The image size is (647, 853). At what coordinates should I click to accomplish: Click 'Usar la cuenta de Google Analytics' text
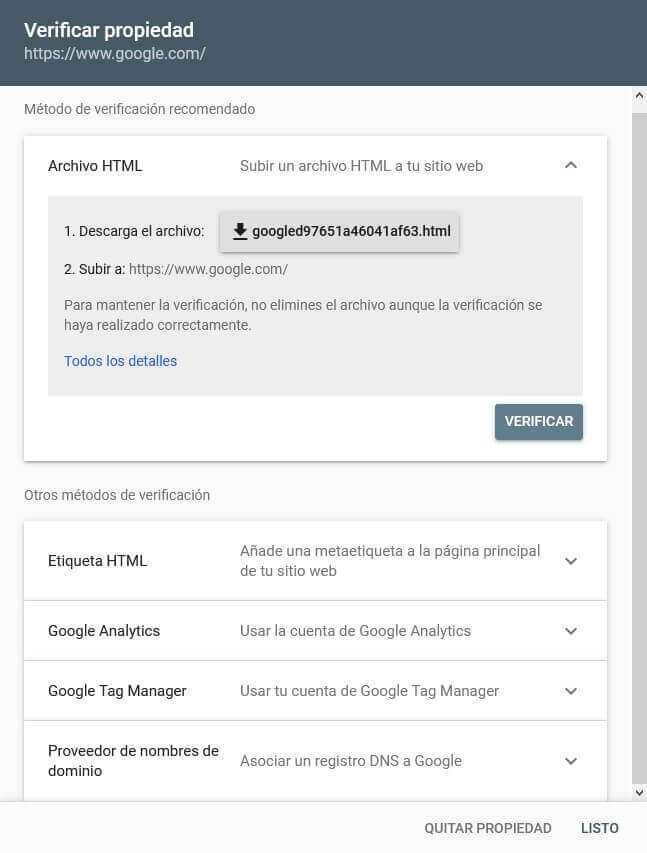tap(355, 631)
